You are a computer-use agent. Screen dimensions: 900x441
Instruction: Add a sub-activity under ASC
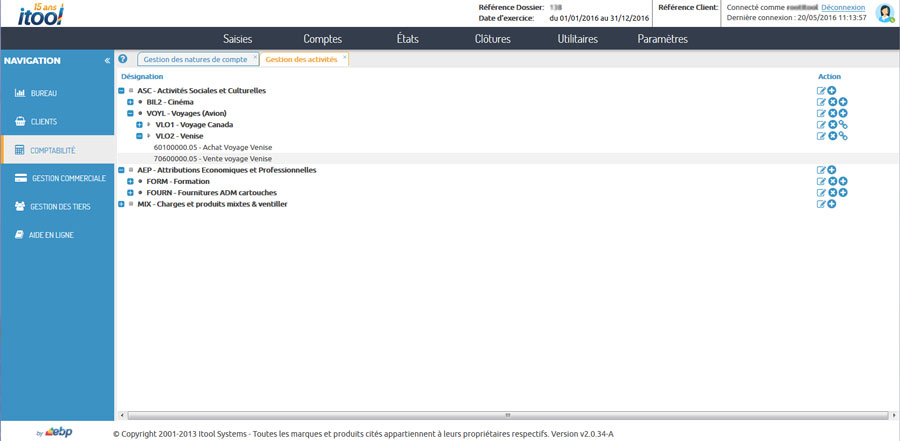pyautogui.click(x=832, y=91)
